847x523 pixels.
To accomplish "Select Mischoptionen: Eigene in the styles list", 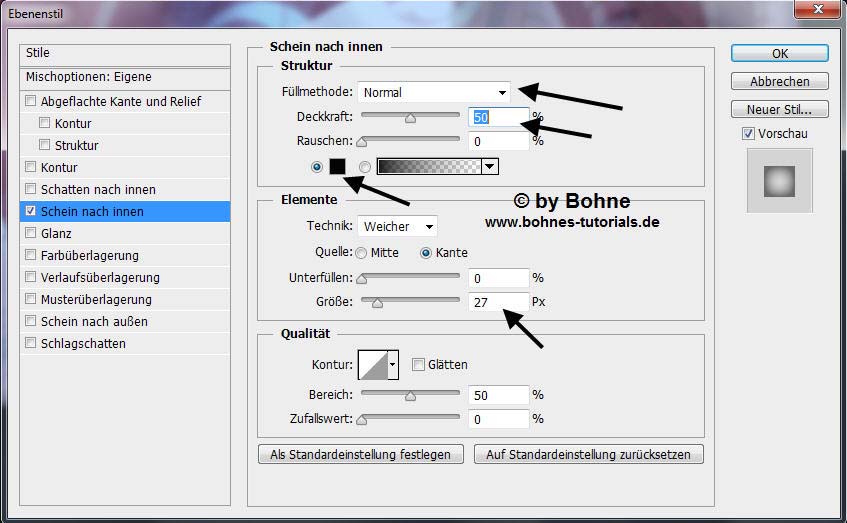I will pyautogui.click(x=88, y=77).
